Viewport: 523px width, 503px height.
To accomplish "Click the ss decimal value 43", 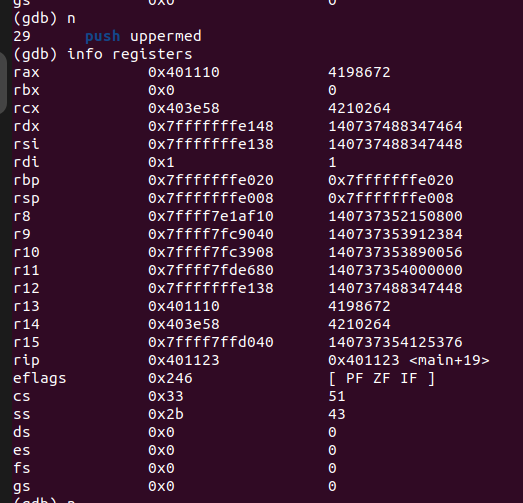I will [x=337, y=415].
